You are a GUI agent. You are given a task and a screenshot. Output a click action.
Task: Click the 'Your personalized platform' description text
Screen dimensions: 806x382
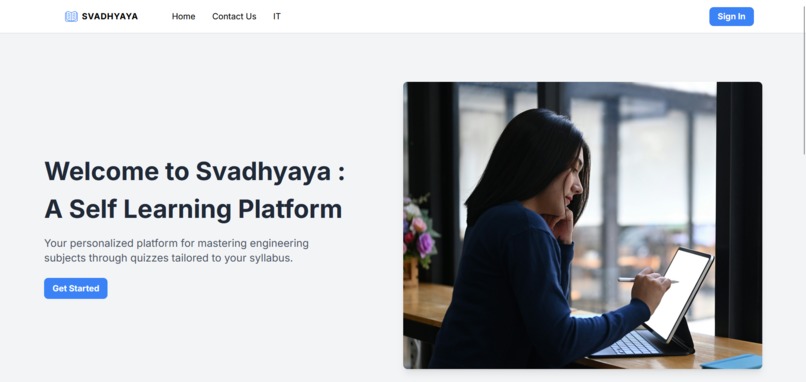click(x=176, y=250)
